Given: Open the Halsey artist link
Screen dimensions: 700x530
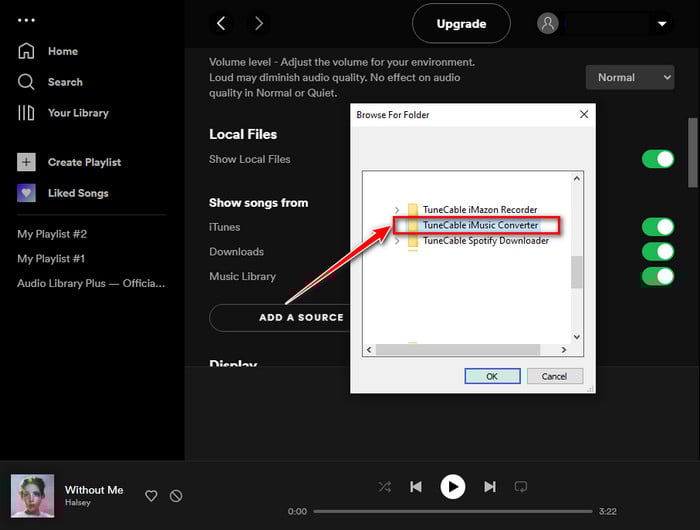Looking at the screenshot, I should [x=78, y=502].
